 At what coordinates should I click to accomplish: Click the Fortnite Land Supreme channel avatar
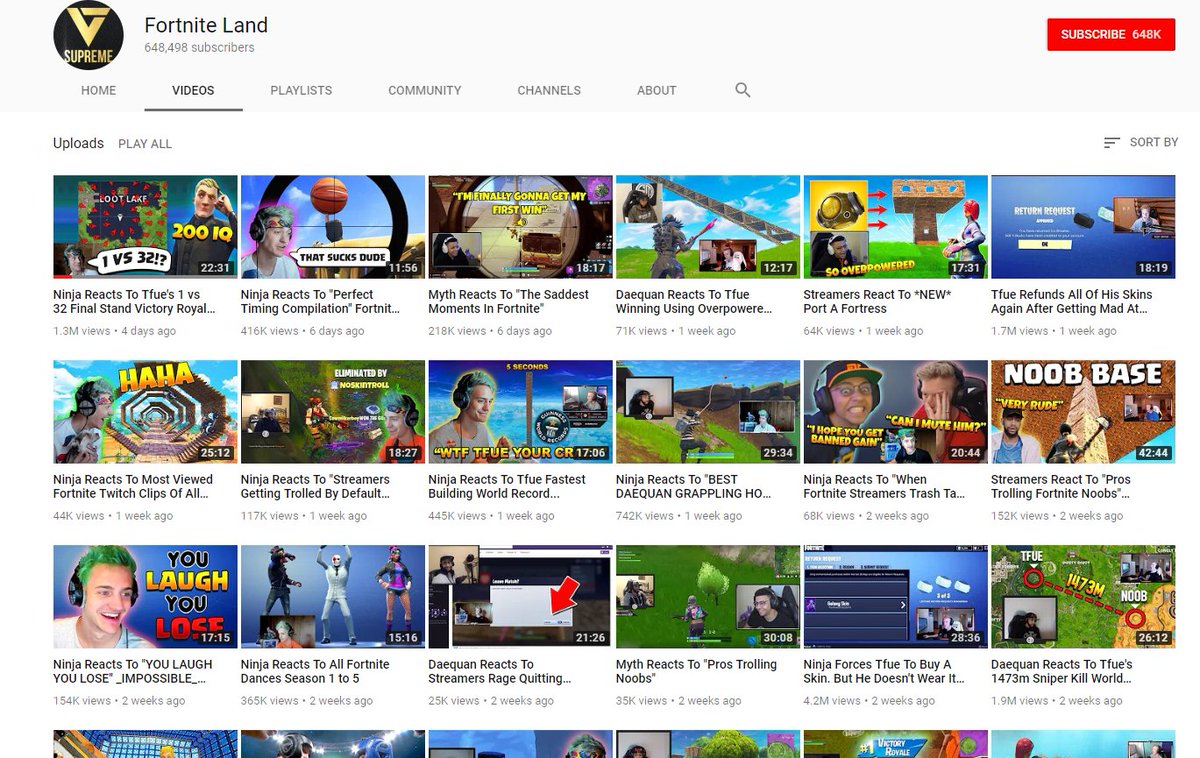point(88,35)
